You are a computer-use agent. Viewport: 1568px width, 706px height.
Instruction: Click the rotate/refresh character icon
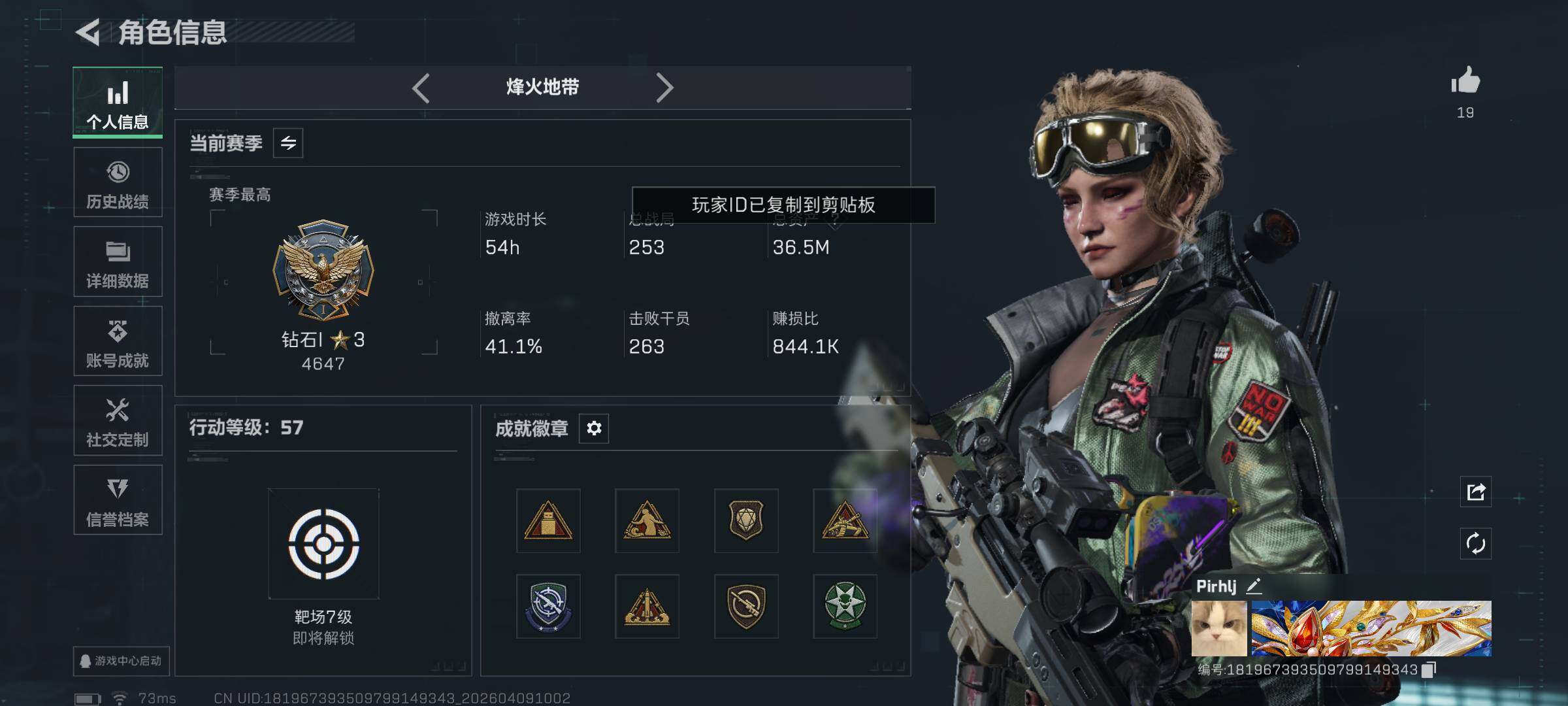(1476, 543)
